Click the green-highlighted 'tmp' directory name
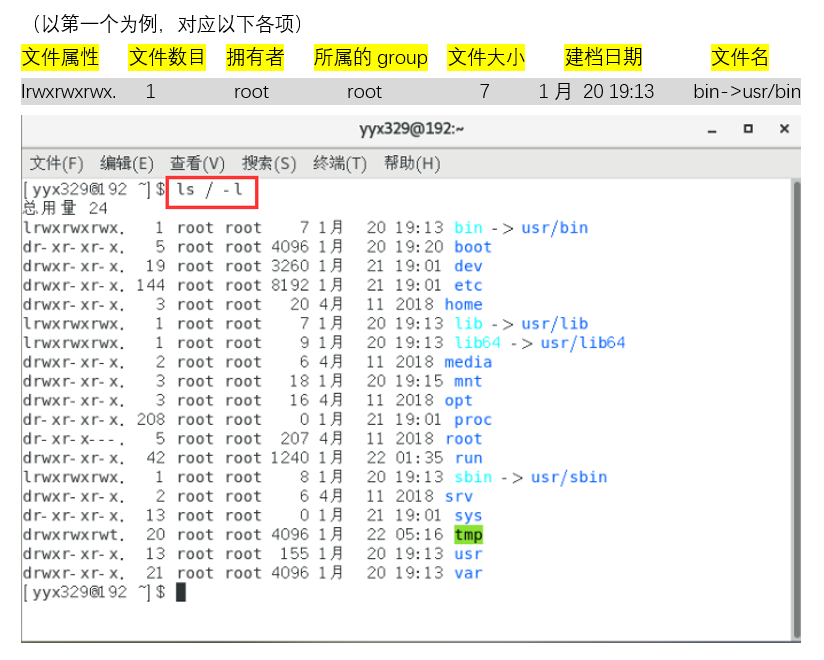This screenshot has width=824, height=660. (468, 535)
